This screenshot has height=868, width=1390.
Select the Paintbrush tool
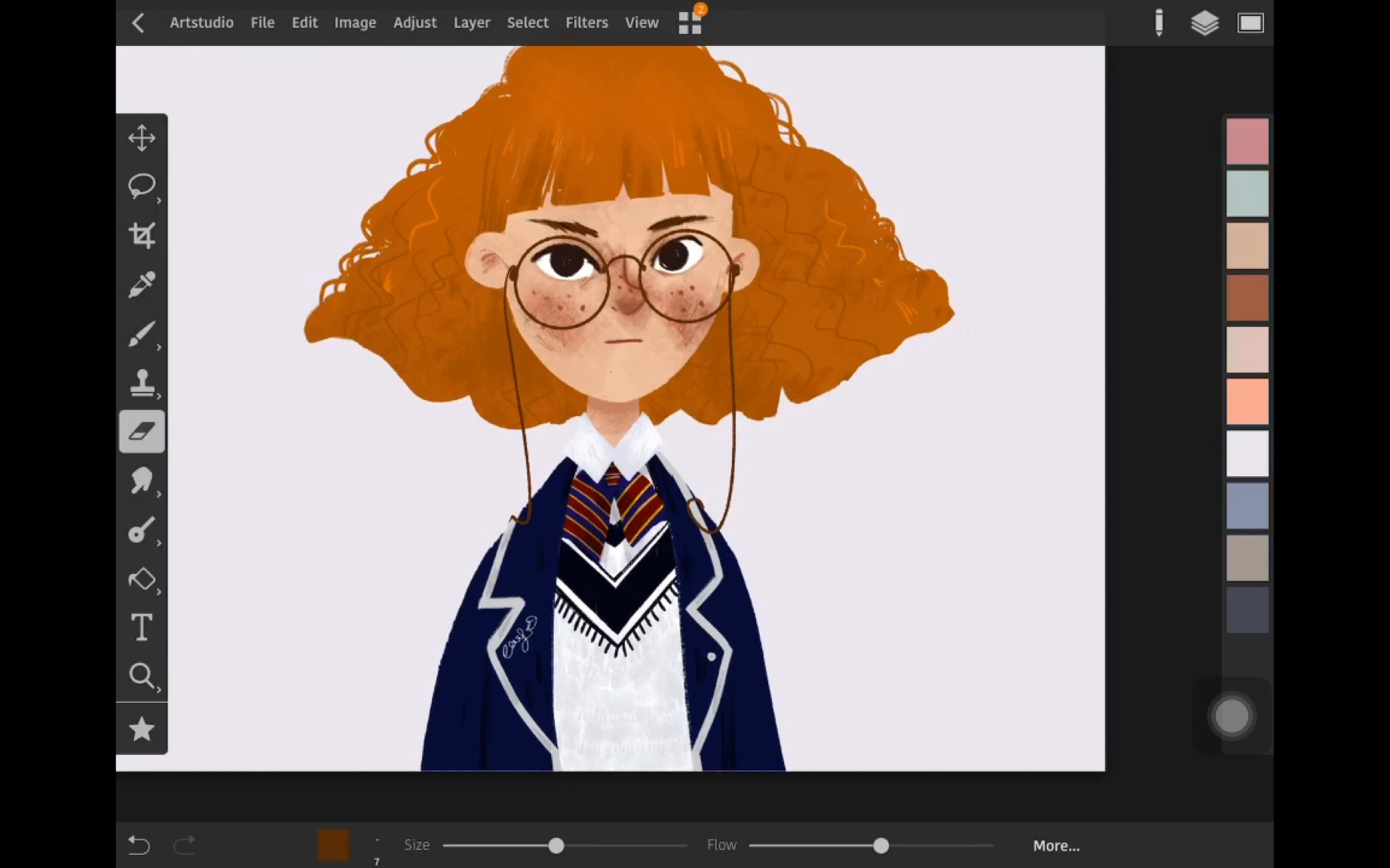tap(142, 334)
